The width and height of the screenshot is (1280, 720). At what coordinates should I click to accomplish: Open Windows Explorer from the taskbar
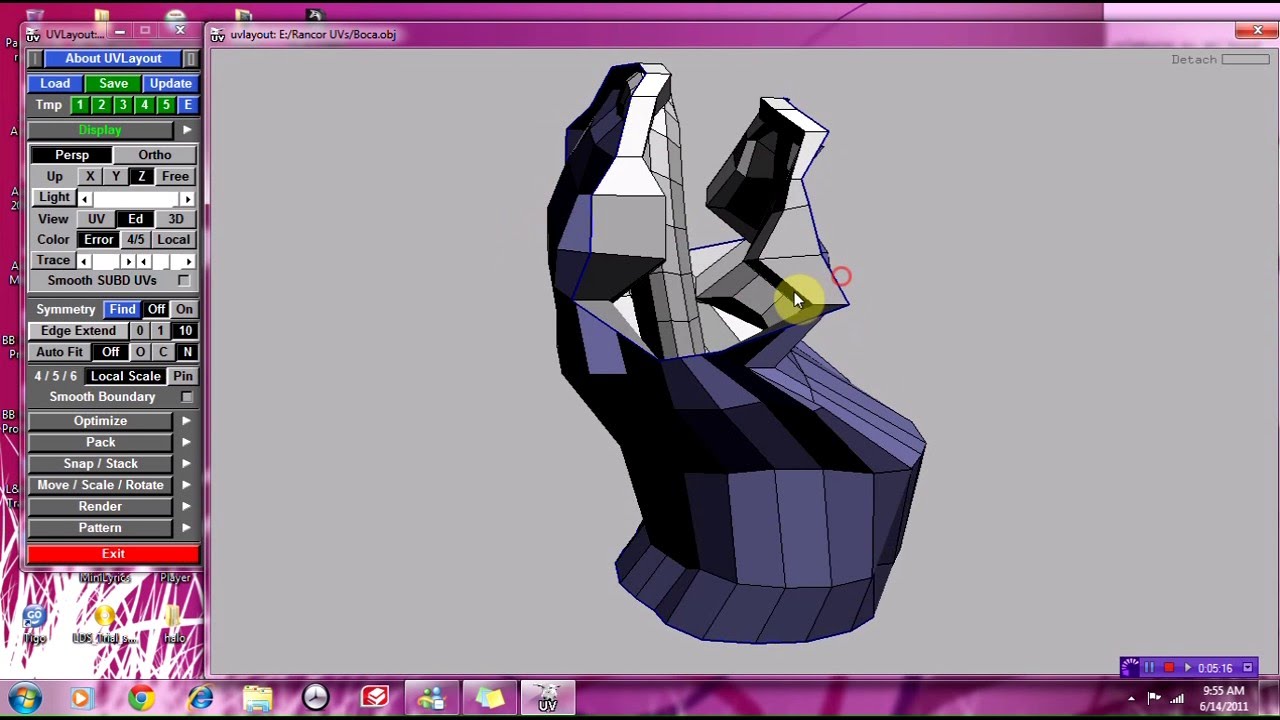(258, 698)
